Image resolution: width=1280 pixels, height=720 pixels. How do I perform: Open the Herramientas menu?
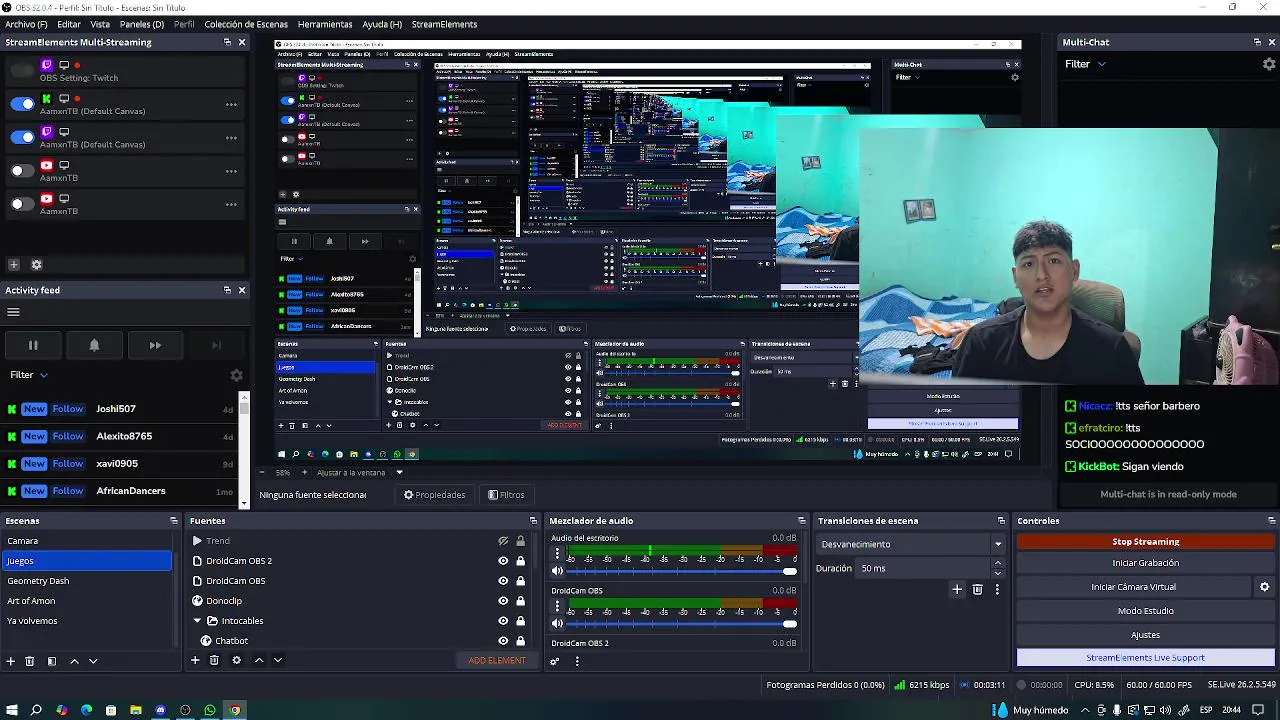[x=325, y=24]
